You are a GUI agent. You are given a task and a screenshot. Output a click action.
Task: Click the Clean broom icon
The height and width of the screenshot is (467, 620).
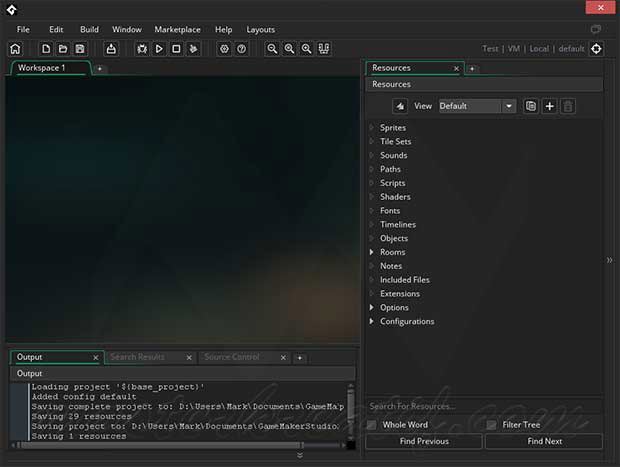click(x=193, y=49)
